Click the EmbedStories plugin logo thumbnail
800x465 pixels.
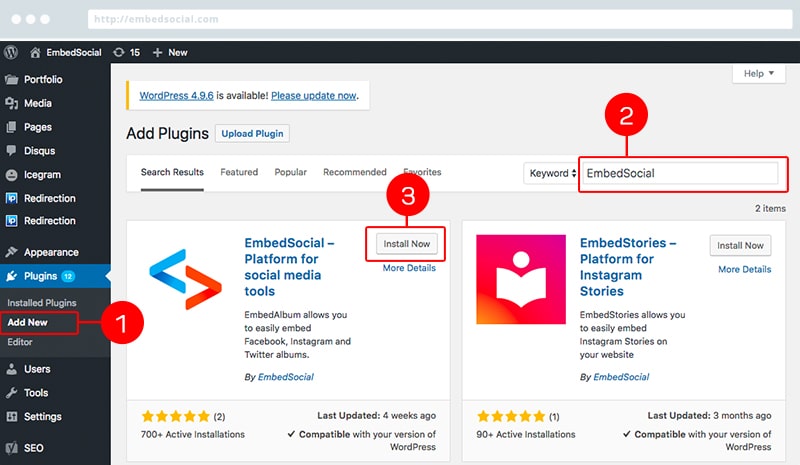521,279
